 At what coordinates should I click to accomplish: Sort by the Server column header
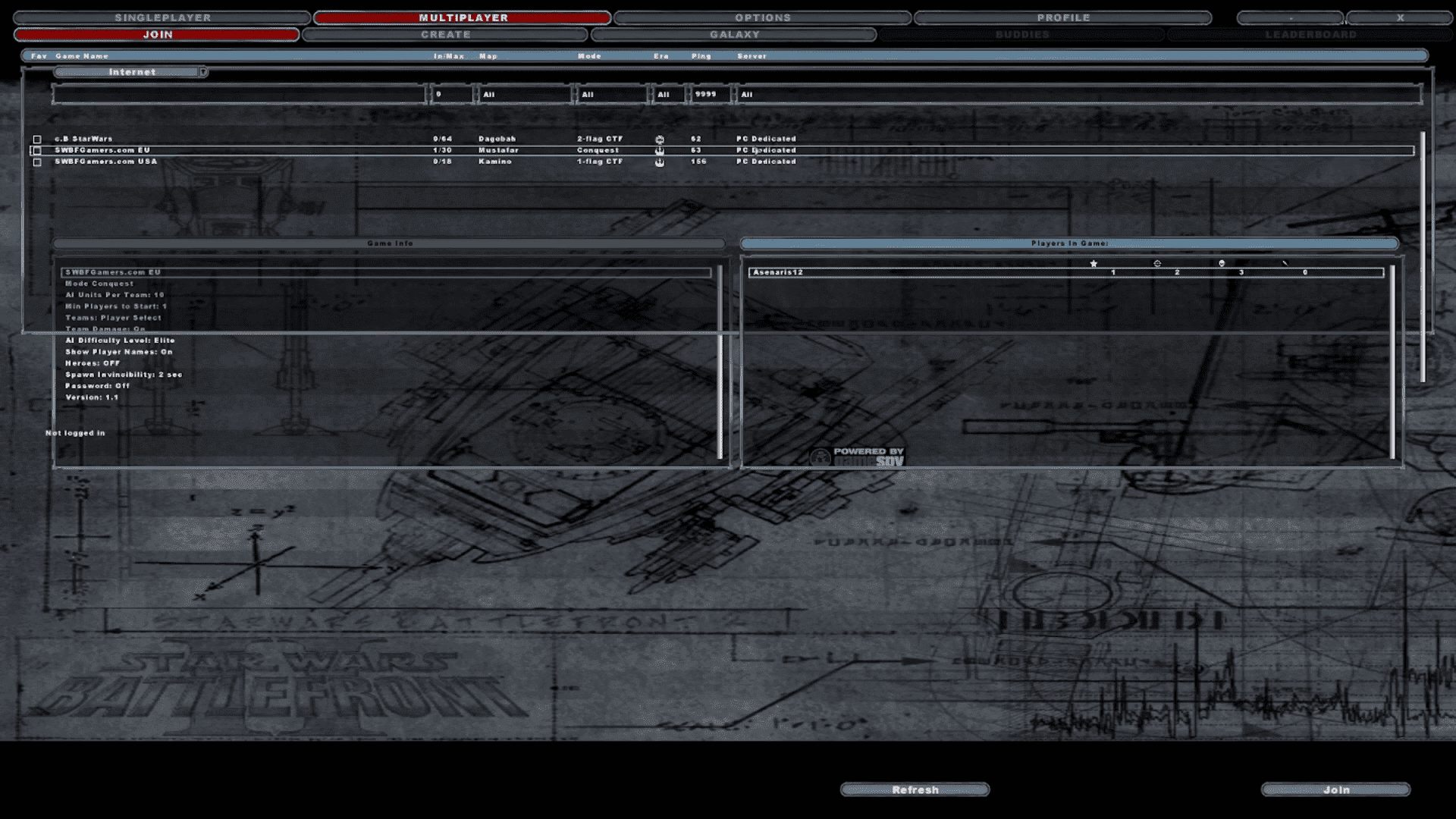pyautogui.click(x=752, y=56)
